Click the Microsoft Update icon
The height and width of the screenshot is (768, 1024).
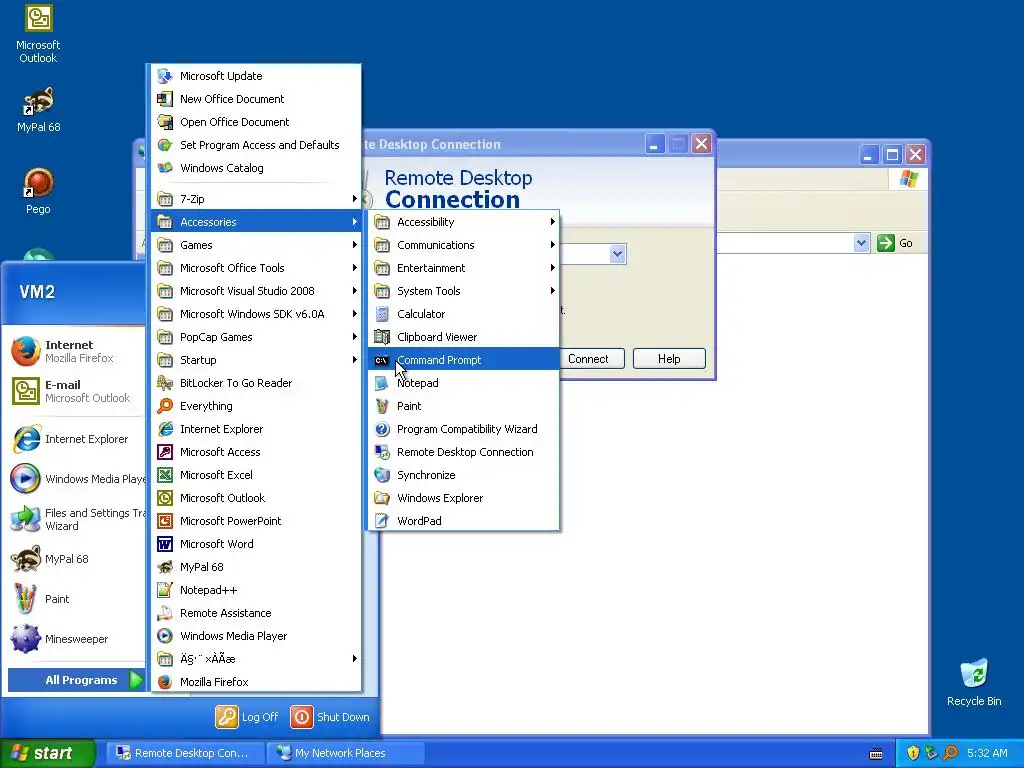[x=165, y=76]
